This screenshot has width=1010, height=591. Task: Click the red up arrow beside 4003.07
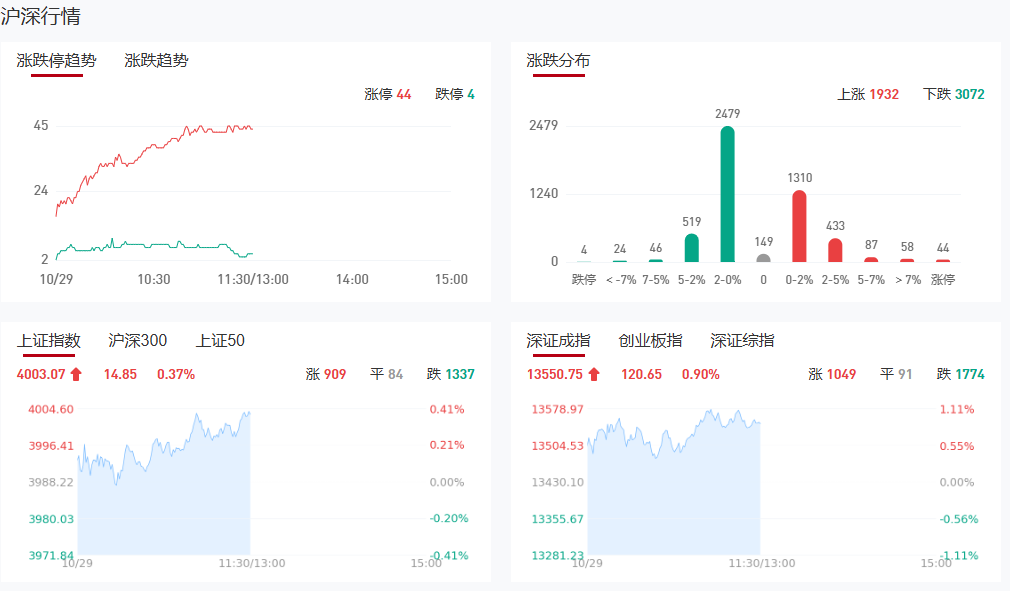76,374
